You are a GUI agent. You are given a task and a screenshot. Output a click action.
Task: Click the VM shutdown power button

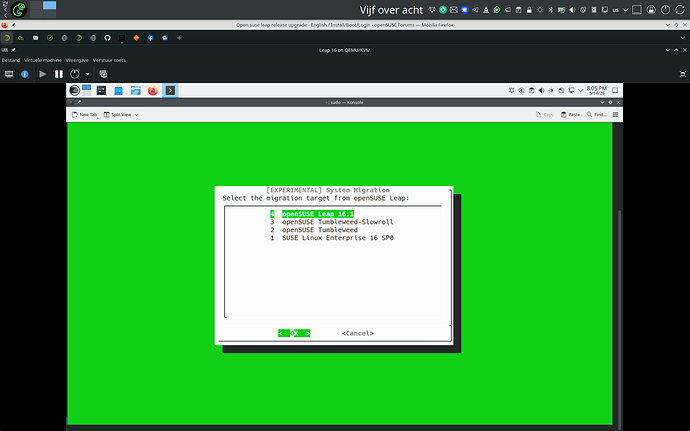[x=75, y=74]
